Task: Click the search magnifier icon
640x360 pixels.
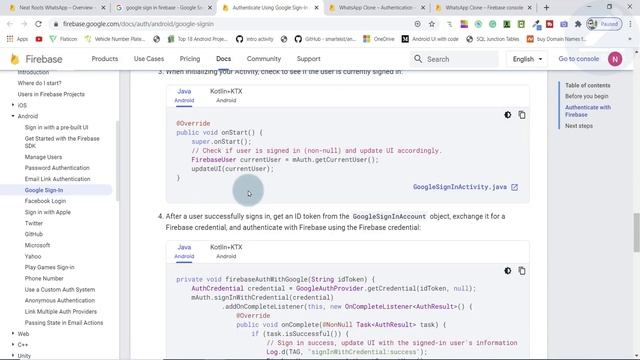Action: coord(418,59)
